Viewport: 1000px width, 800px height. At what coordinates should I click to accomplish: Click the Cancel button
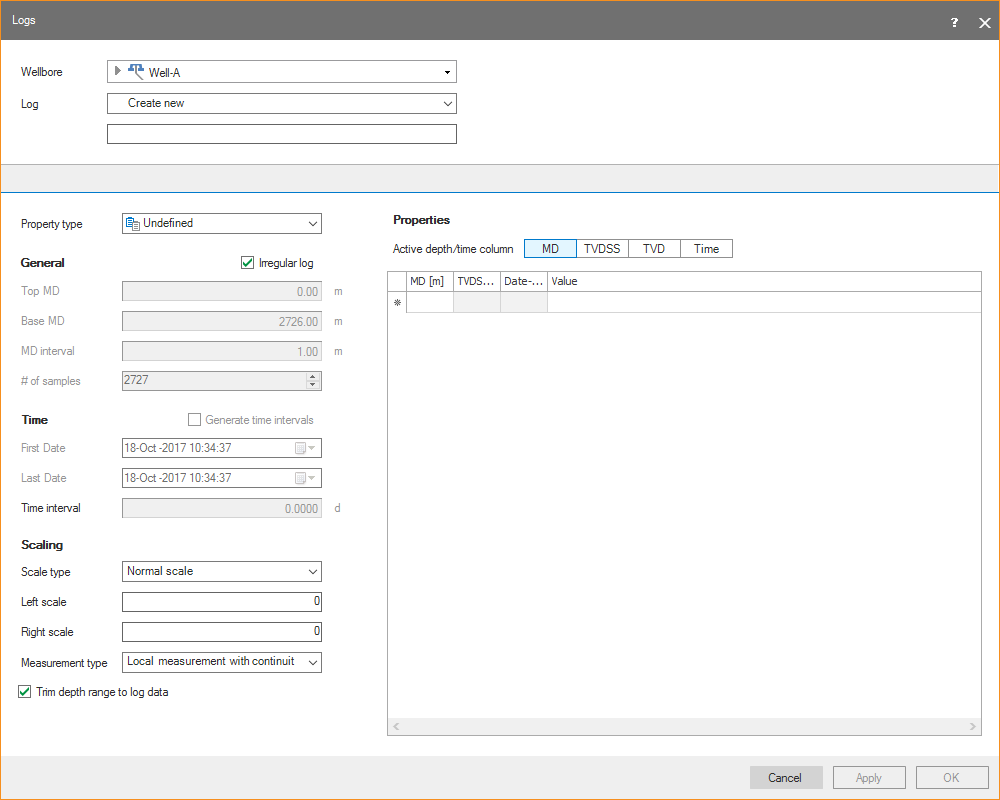[x=785, y=778]
